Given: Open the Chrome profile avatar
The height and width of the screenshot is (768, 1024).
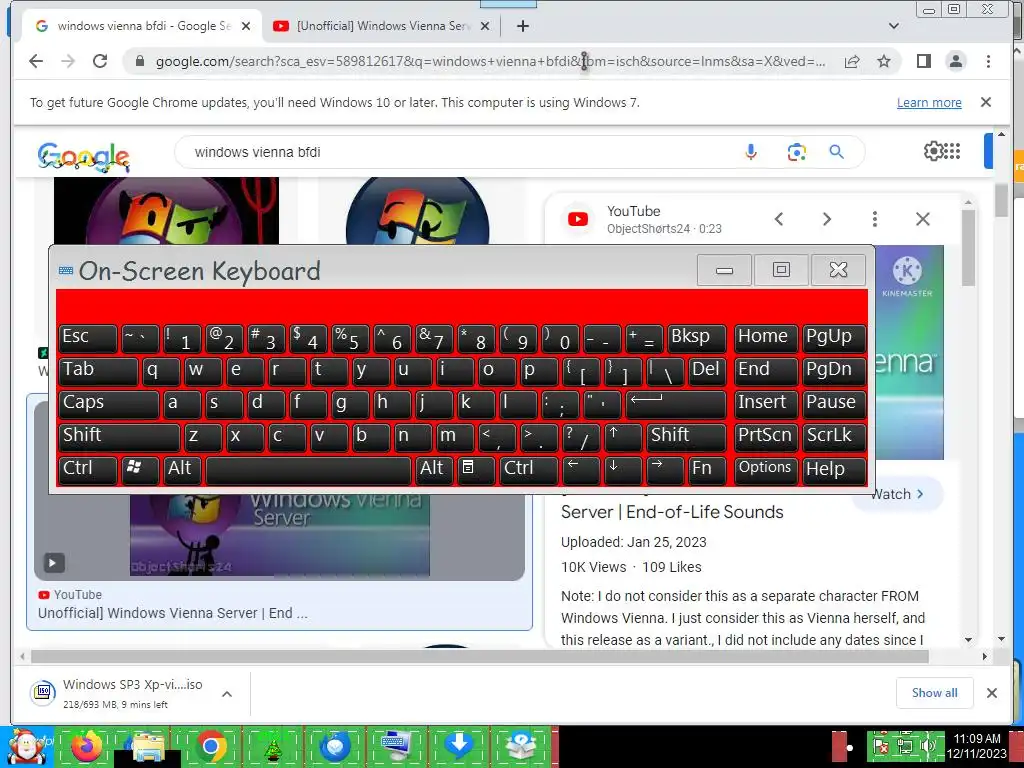Looking at the screenshot, I should coord(955,61).
